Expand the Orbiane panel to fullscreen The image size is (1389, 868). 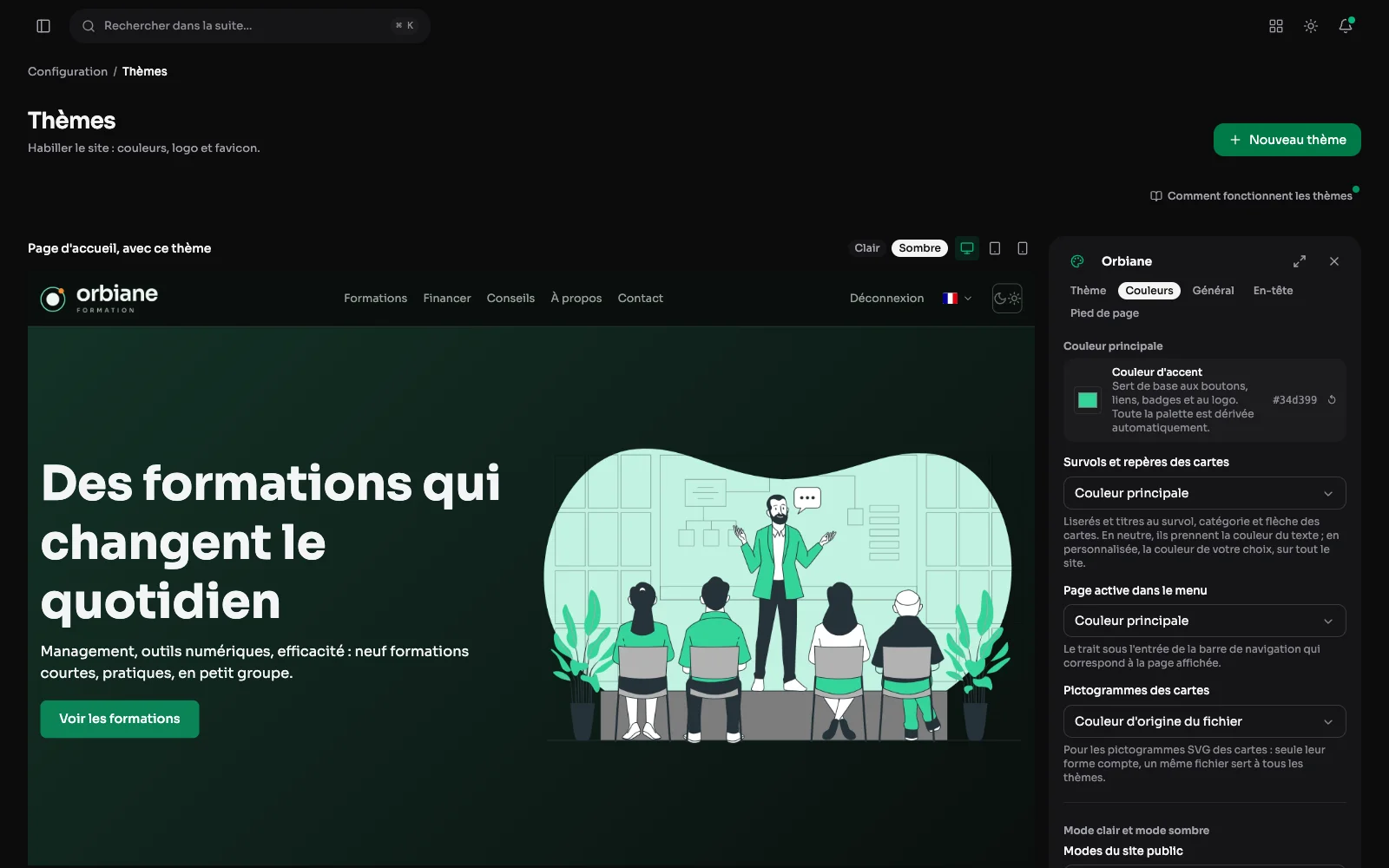1300,261
